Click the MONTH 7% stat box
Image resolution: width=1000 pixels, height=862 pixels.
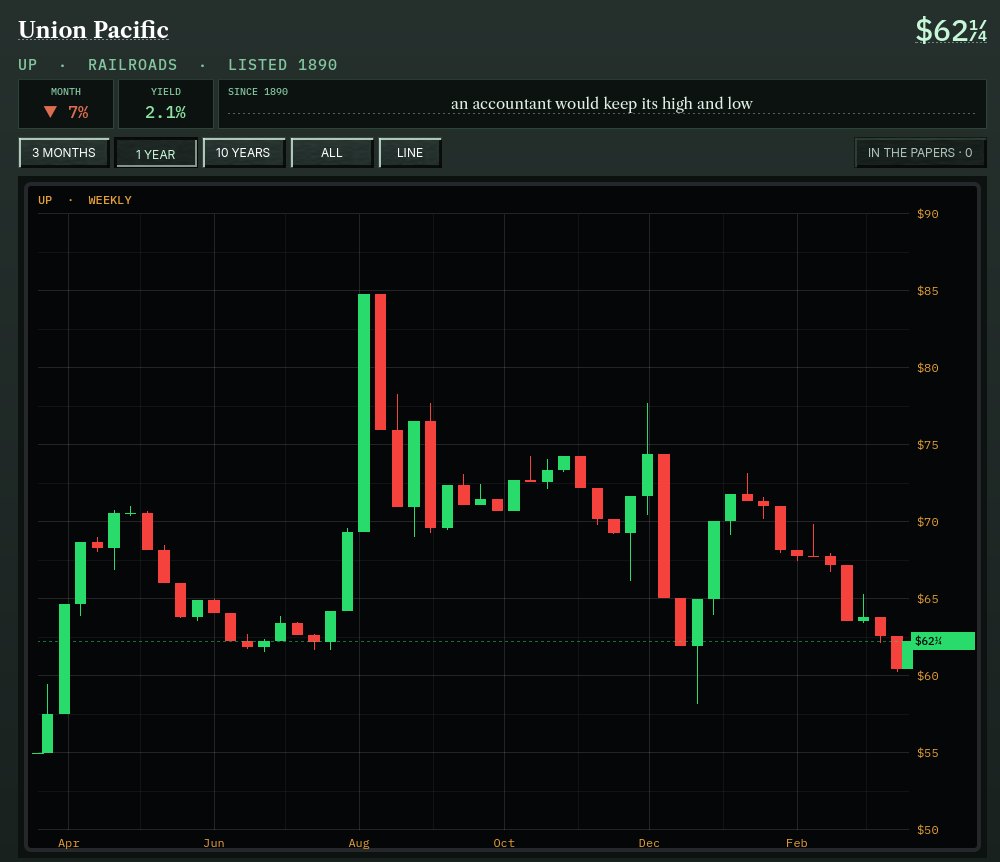[x=66, y=104]
